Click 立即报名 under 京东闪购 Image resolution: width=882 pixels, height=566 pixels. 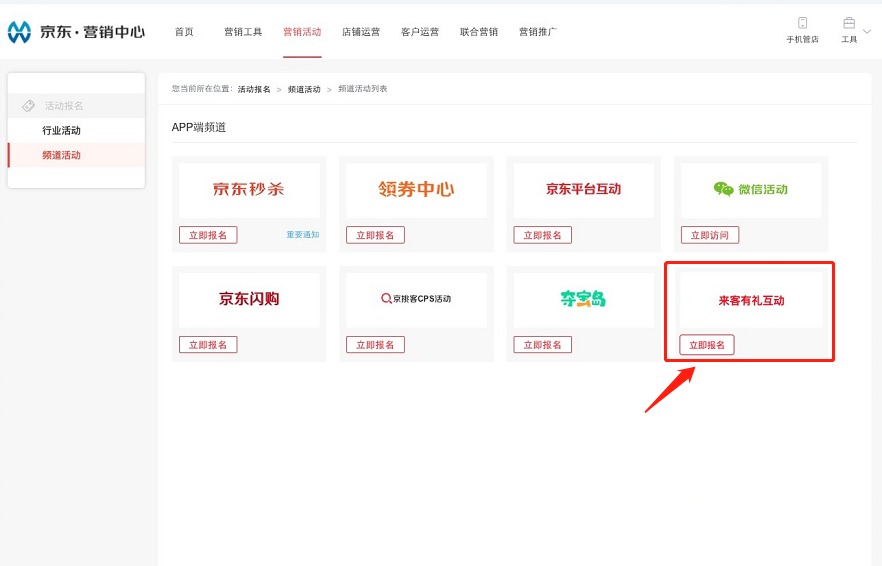208,345
